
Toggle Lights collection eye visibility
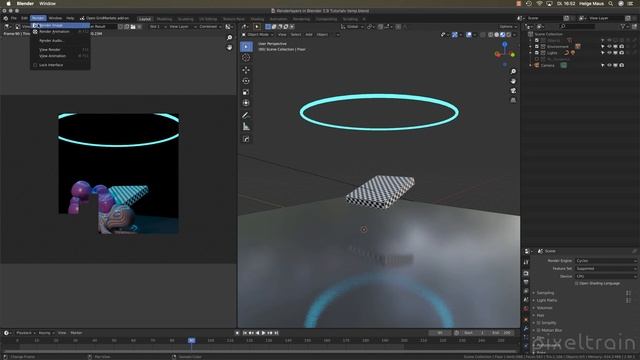pos(609,53)
